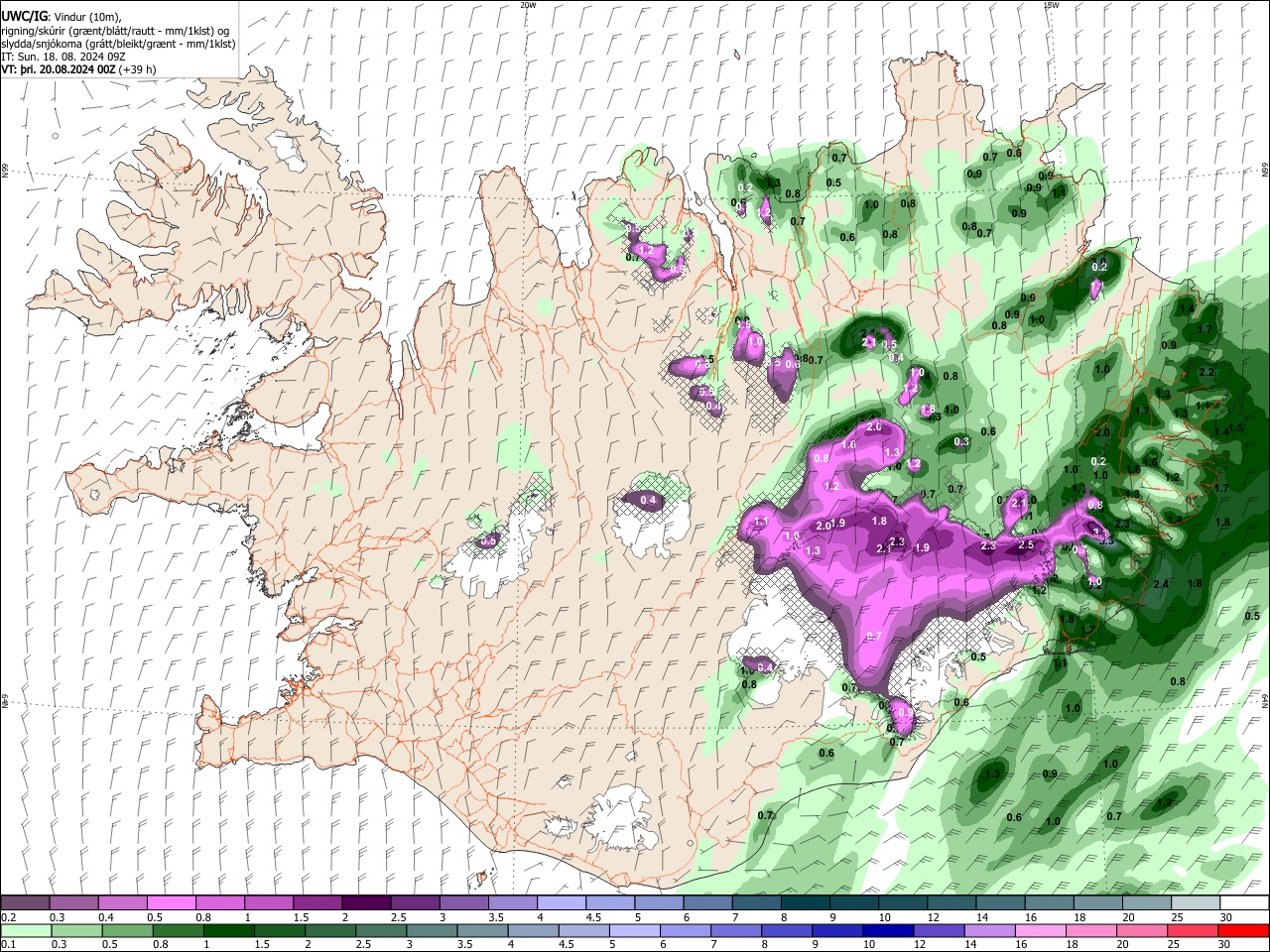
Task: Click the '20W' longitude label at the top edge
Action: (x=528, y=5)
